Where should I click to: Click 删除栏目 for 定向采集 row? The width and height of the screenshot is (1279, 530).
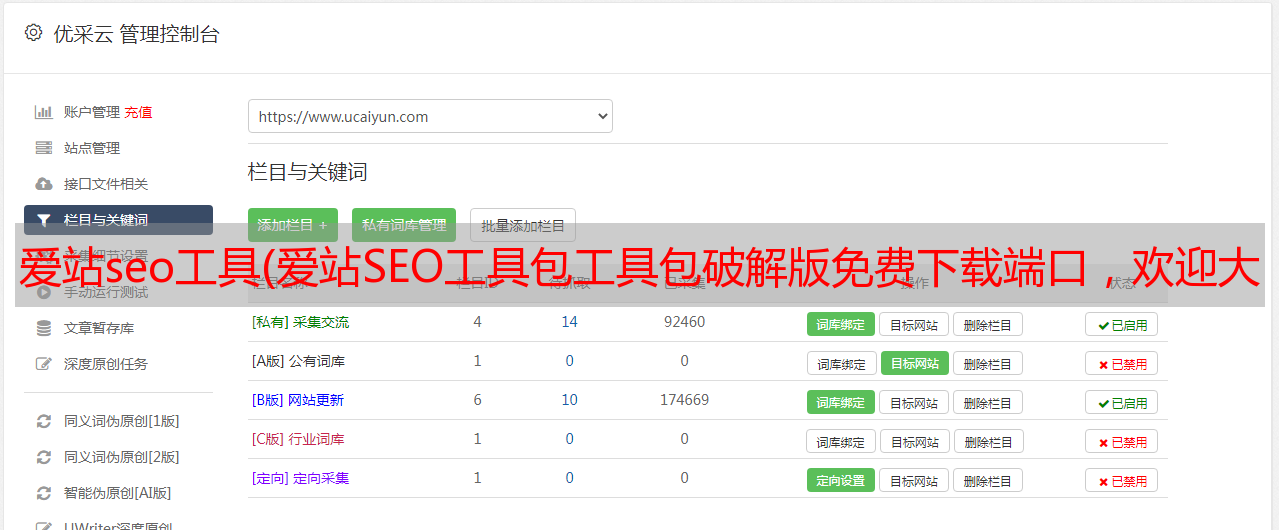point(988,480)
